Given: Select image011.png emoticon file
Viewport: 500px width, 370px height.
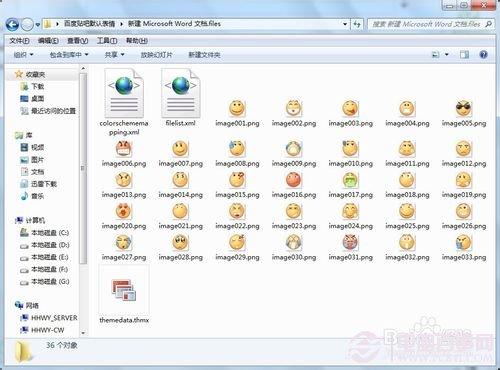Looking at the screenshot, I should [x=407, y=149].
